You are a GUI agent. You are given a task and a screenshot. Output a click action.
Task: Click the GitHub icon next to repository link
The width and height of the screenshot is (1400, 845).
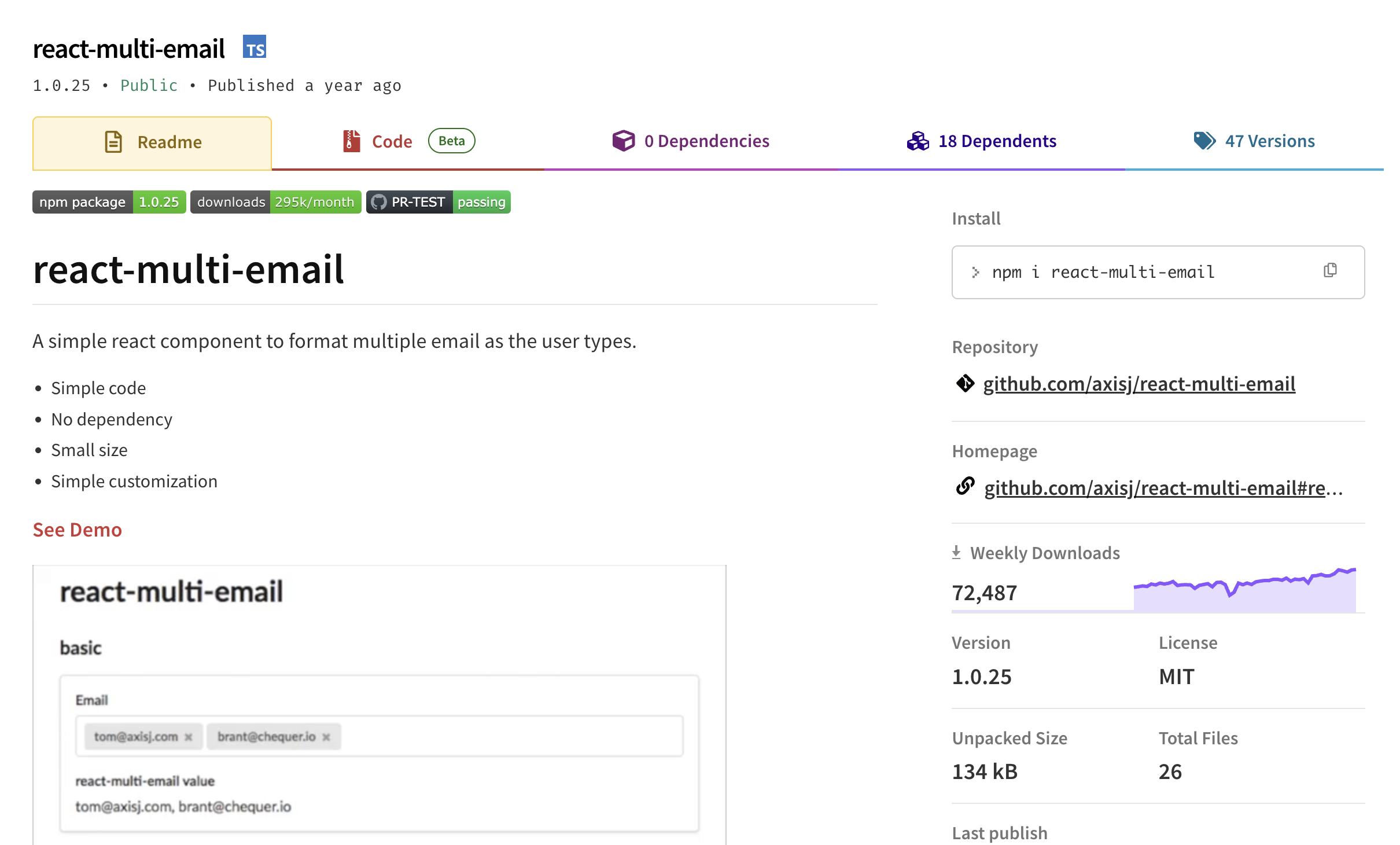pyautogui.click(x=965, y=384)
